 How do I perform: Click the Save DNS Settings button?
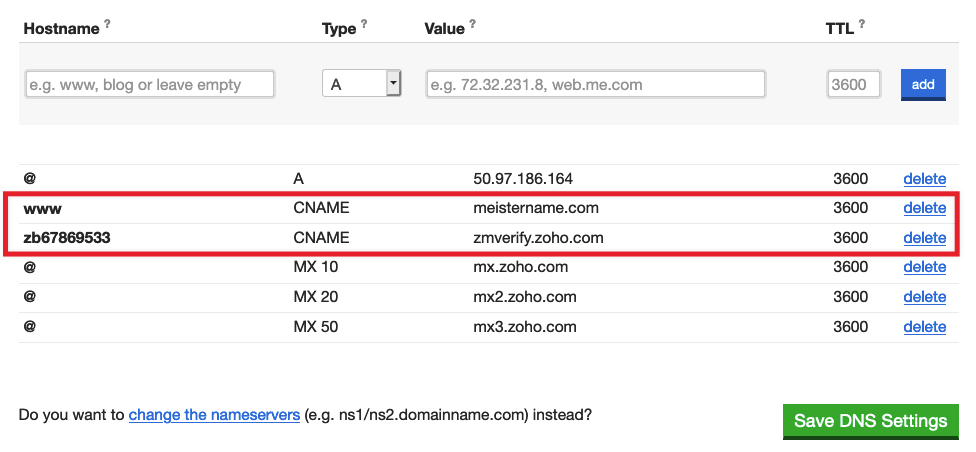point(870,421)
